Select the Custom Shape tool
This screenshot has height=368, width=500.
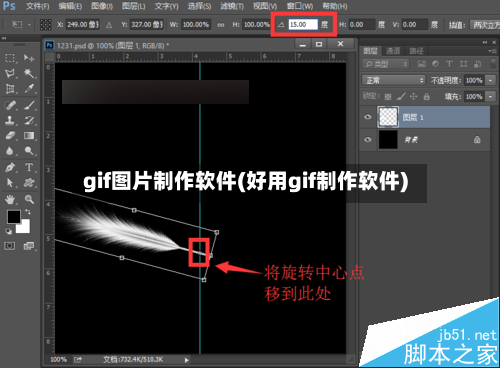click(29, 182)
